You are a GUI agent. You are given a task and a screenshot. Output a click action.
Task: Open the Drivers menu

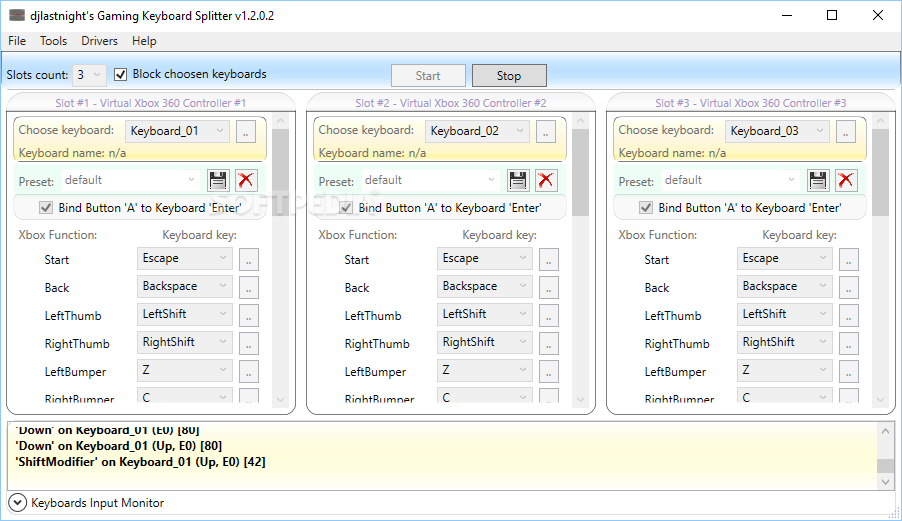(x=99, y=41)
